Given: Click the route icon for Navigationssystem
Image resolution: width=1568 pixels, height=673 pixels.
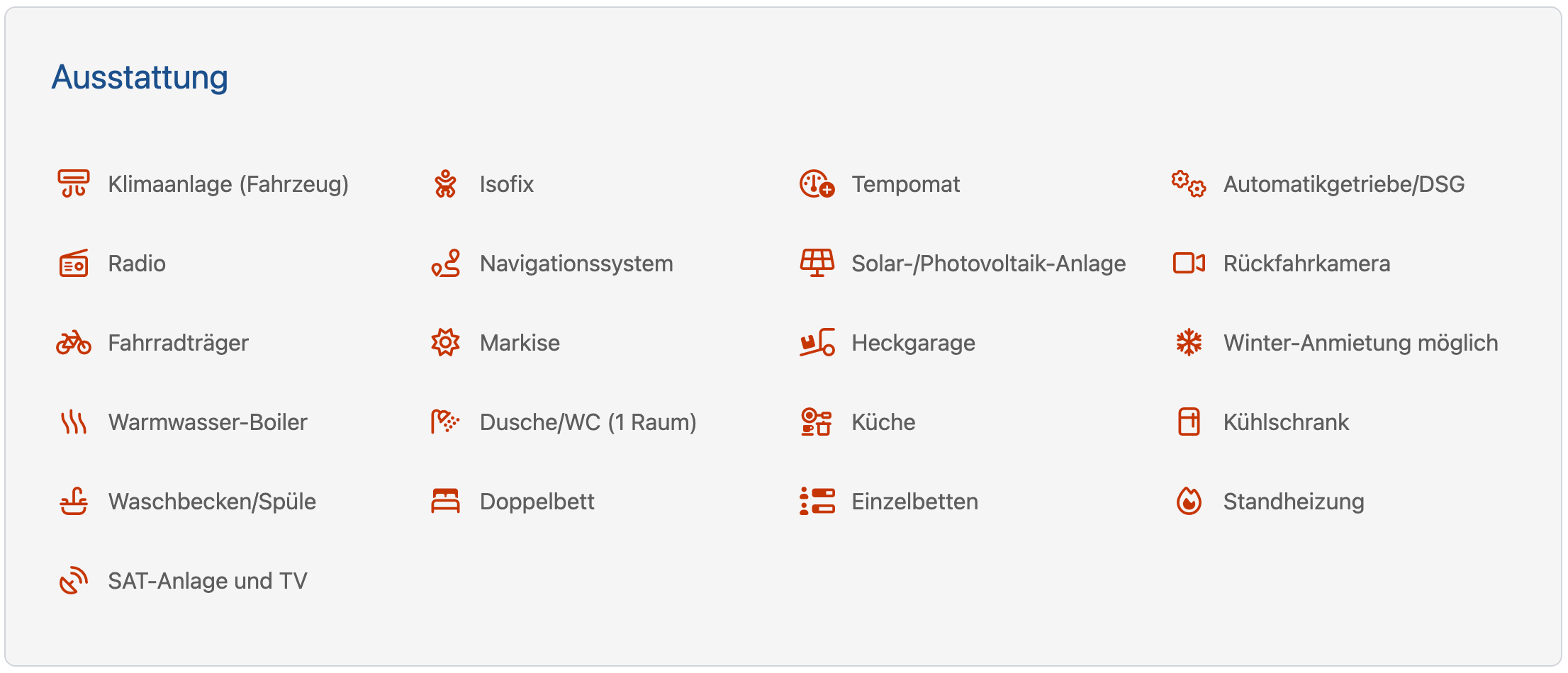Looking at the screenshot, I should pyautogui.click(x=445, y=264).
